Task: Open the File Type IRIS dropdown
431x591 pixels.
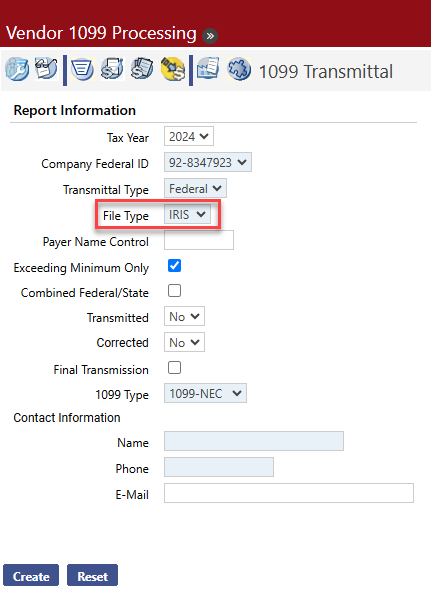Action: 187,214
